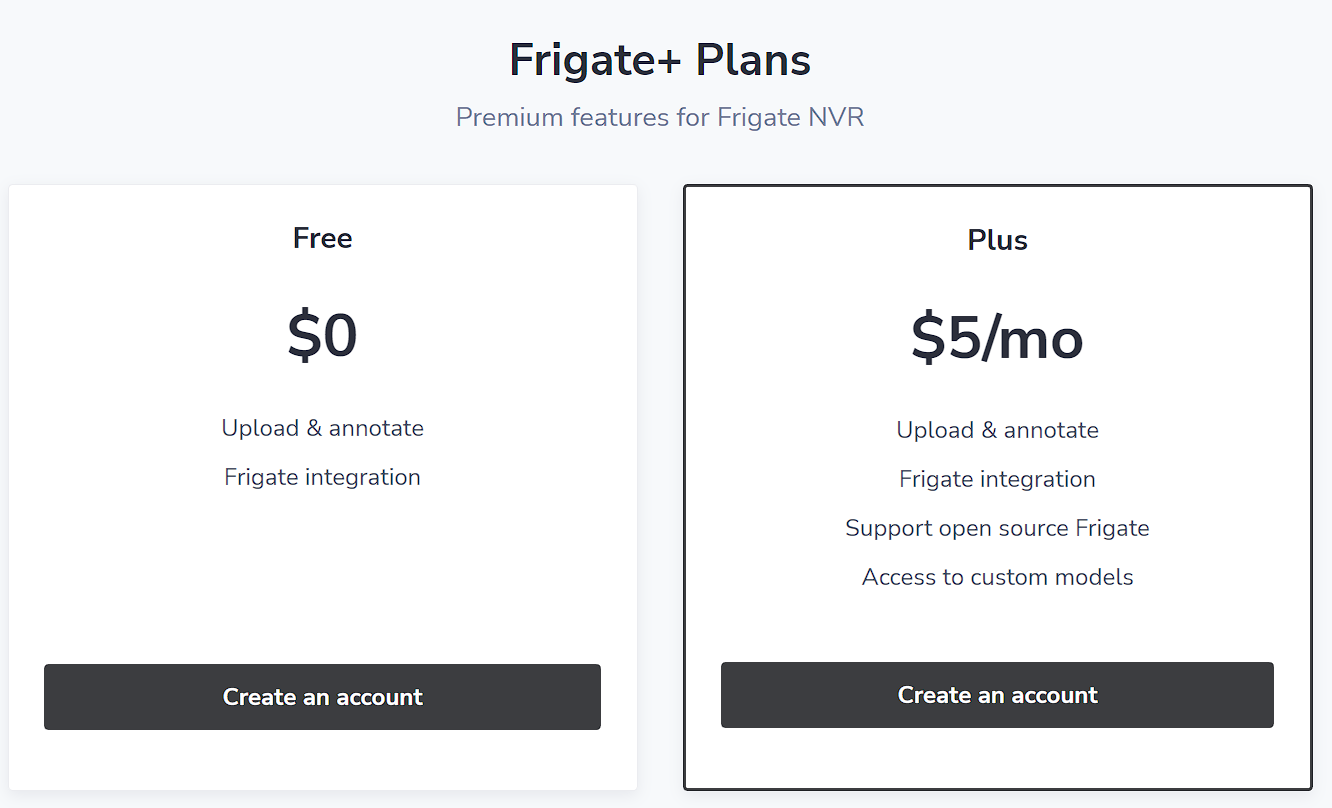Click the Free plan title
Screen dimensions: 1332x808
322,238
